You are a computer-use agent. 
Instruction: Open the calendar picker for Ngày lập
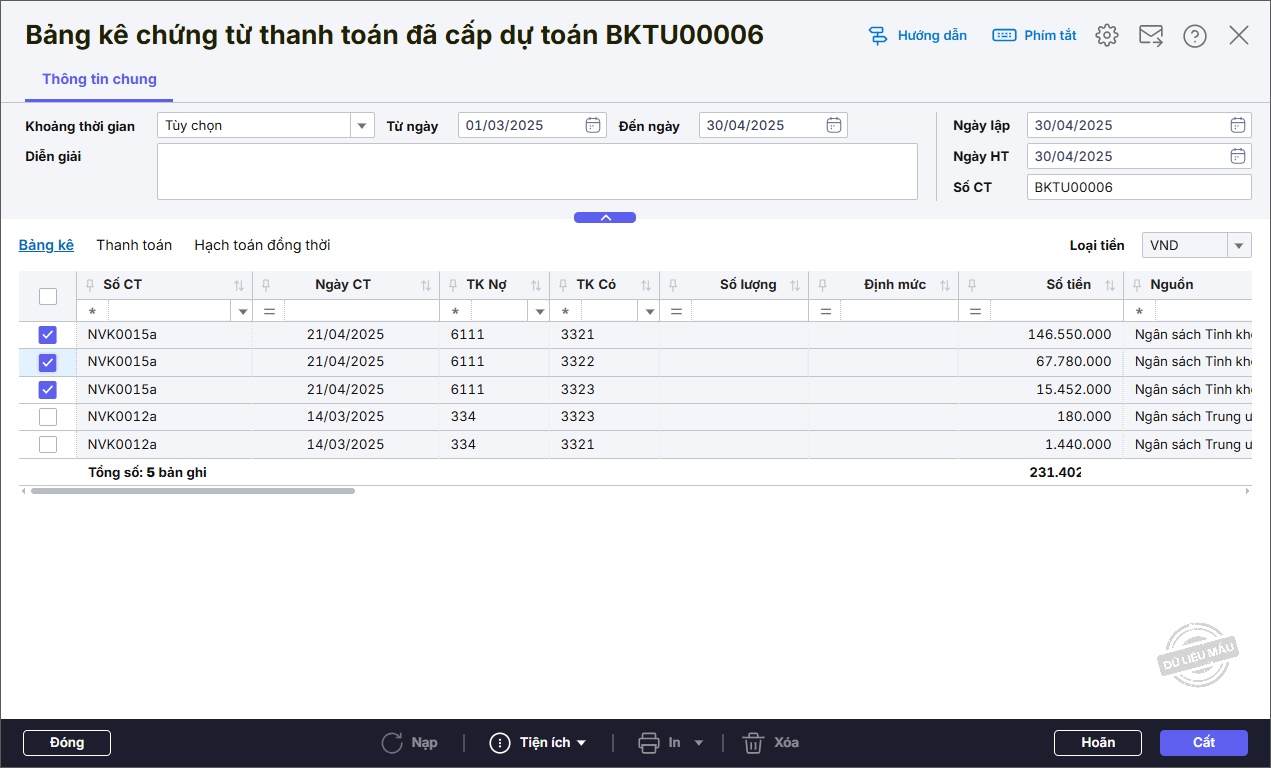(x=1238, y=125)
